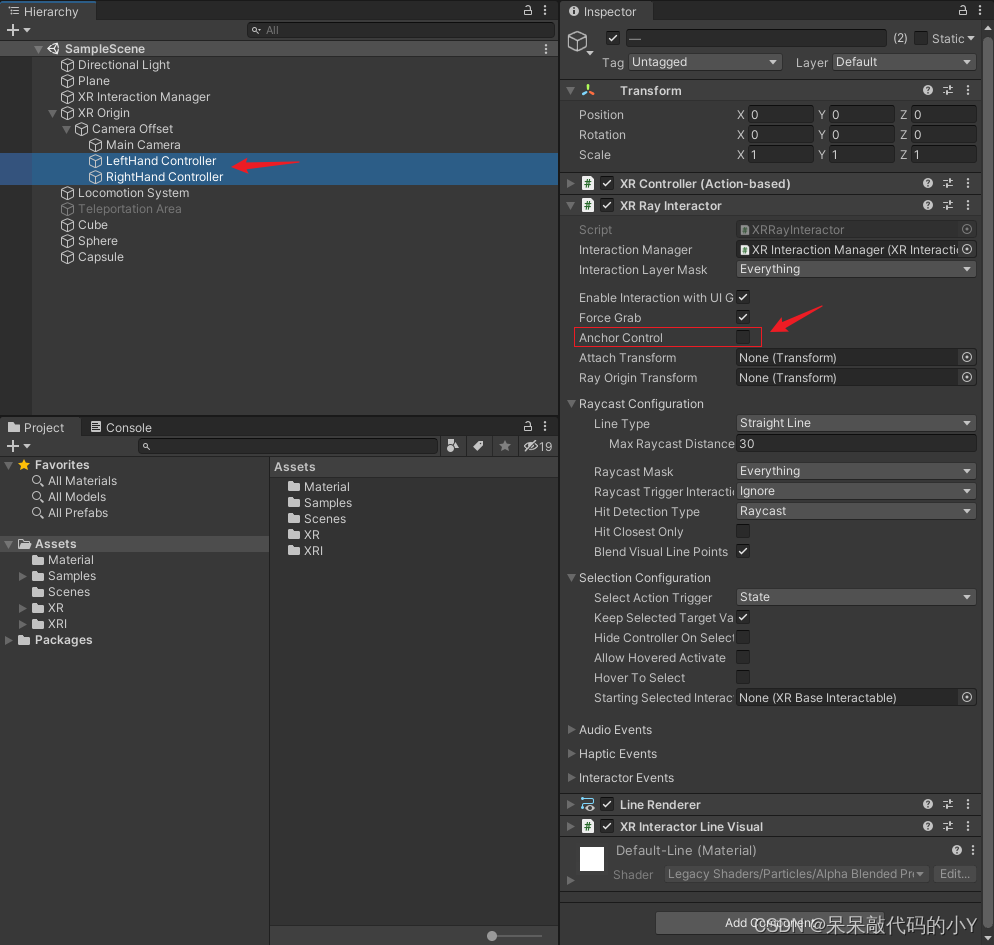Open the Line Type dropdown
994x945 pixels.
(x=855, y=423)
